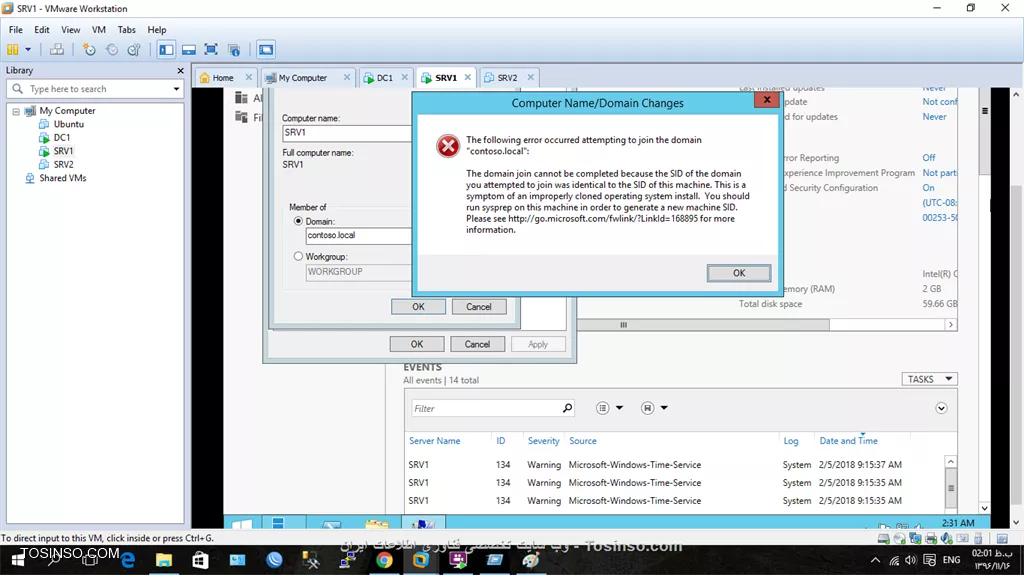Close the DC1 tab with its X
Image resolution: width=1024 pixels, height=575 pixels.
pos(404,77)
